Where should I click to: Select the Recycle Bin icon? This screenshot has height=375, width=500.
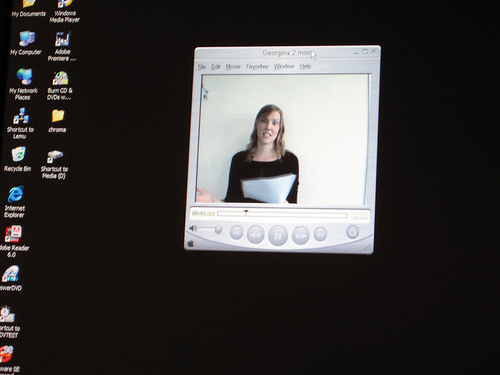[17, 159]
